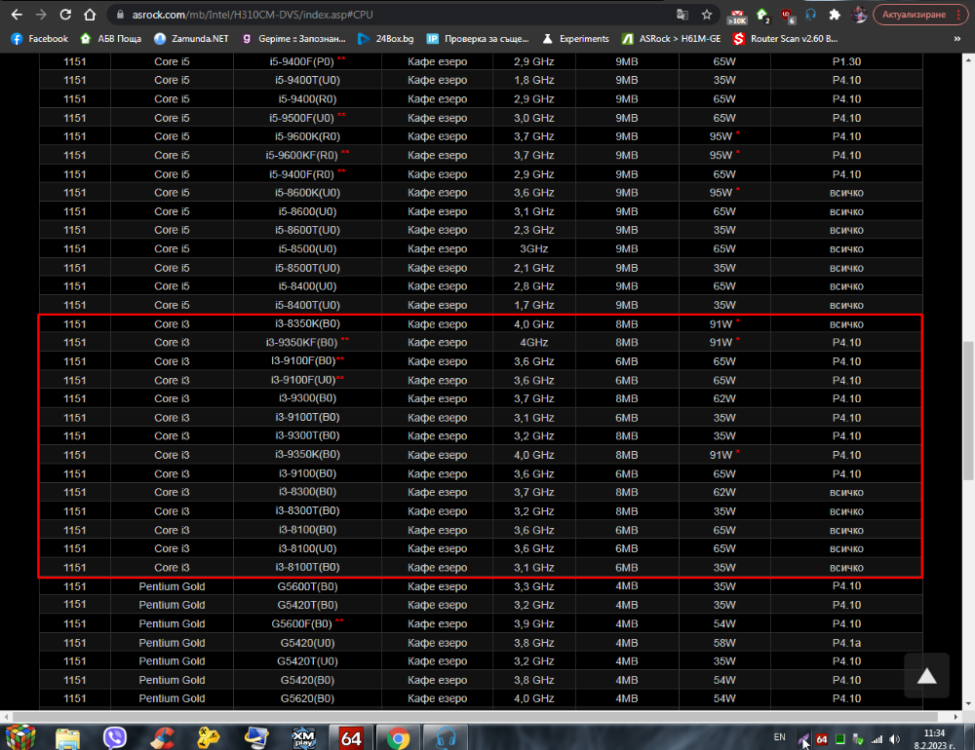
Task: Switch to the headset app taskbar window
Action: (445, 738)
